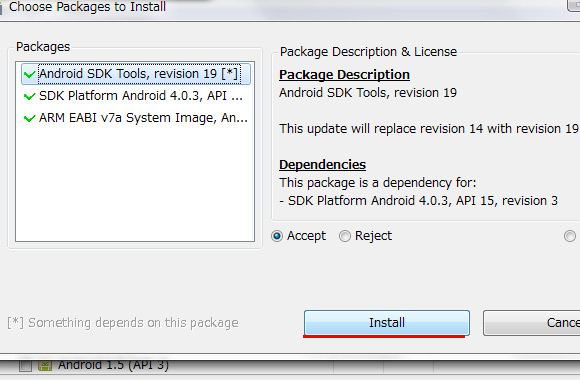Select Android SDK Tools, revision 19 package
580x380 pixels.
[x=136, y=74]
